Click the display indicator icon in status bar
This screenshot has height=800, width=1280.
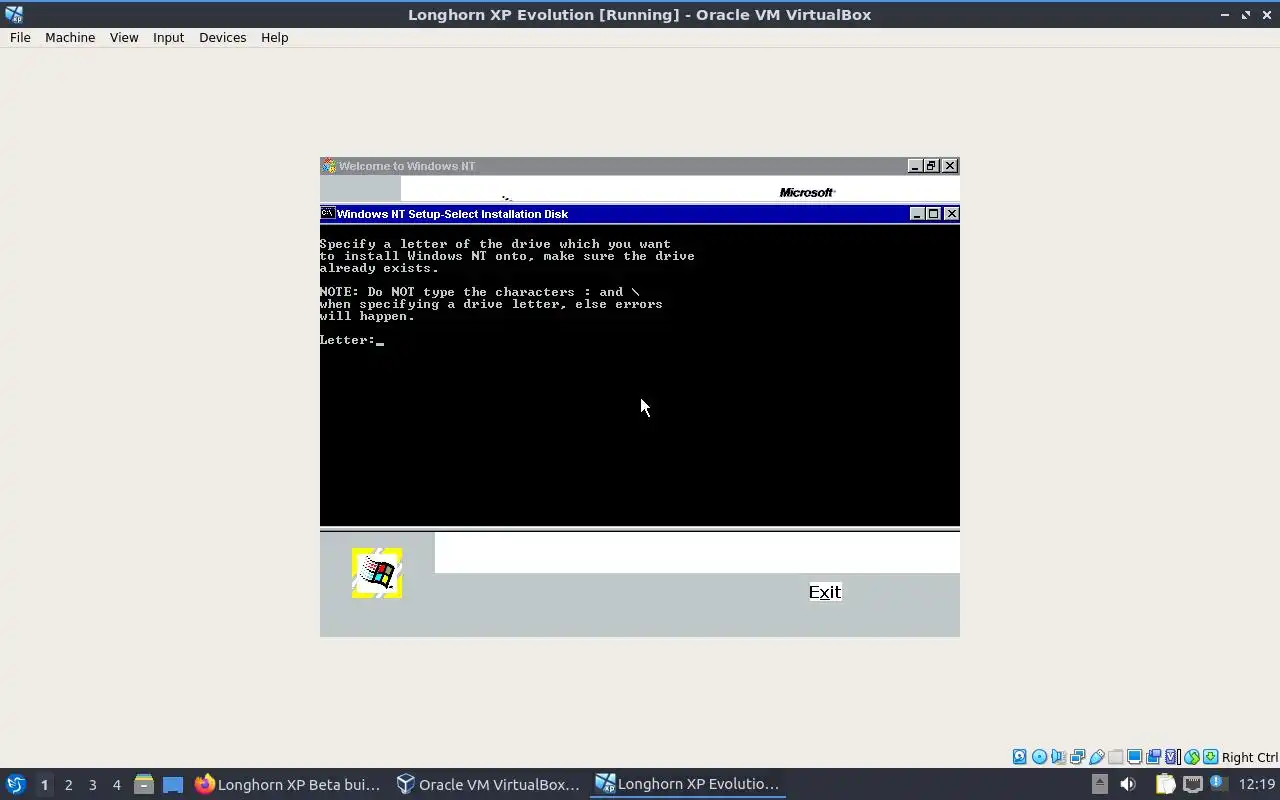1134,757
